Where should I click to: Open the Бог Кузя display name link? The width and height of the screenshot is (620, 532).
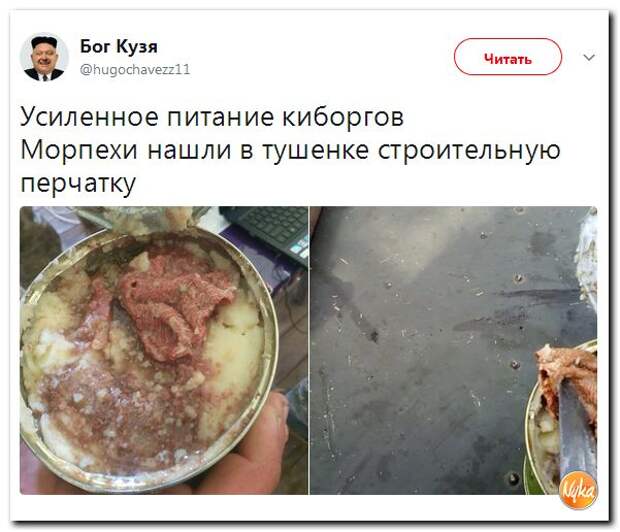tap(119, 47)
